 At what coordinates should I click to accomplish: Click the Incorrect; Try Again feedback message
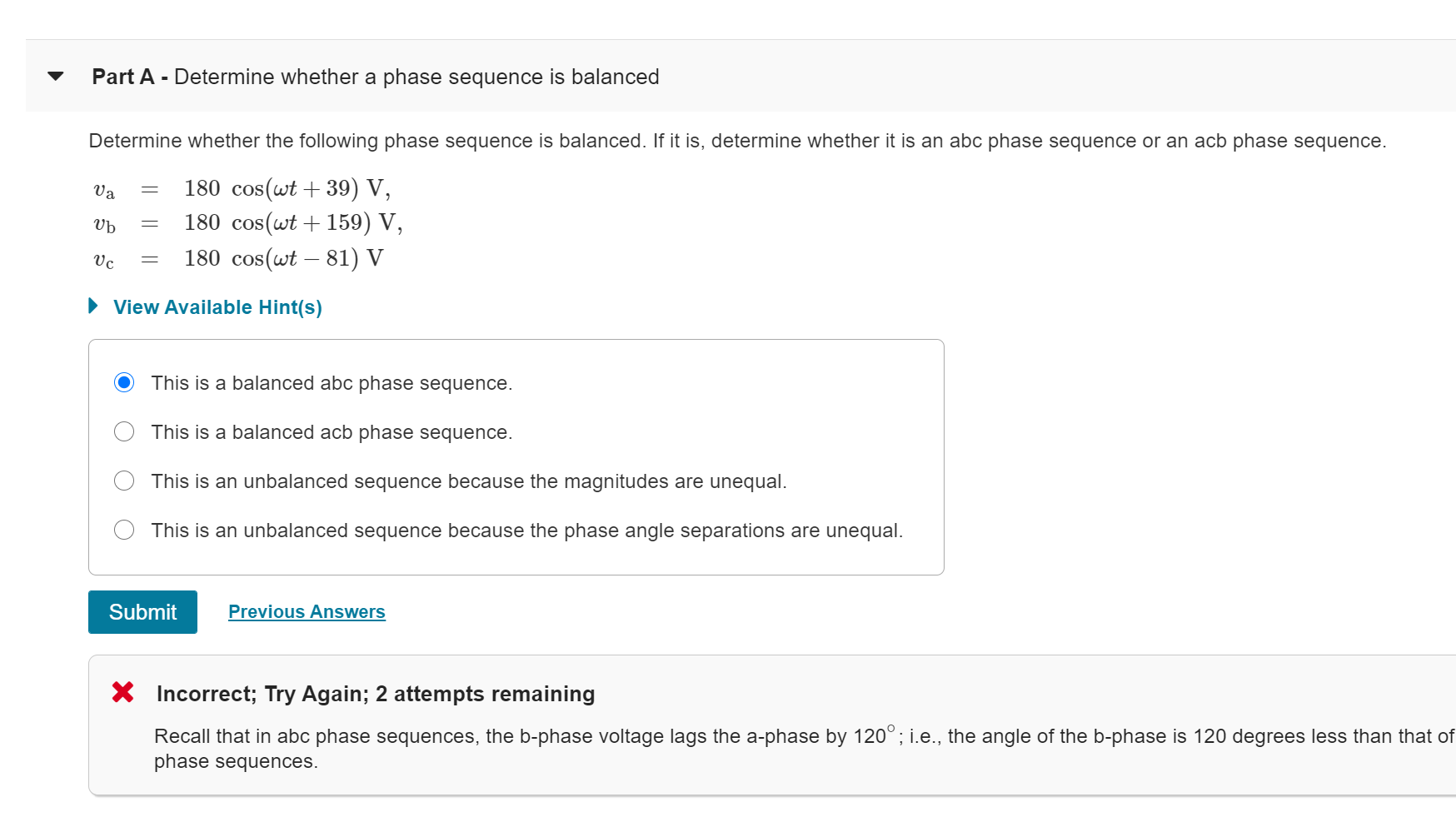pos(374,693)
